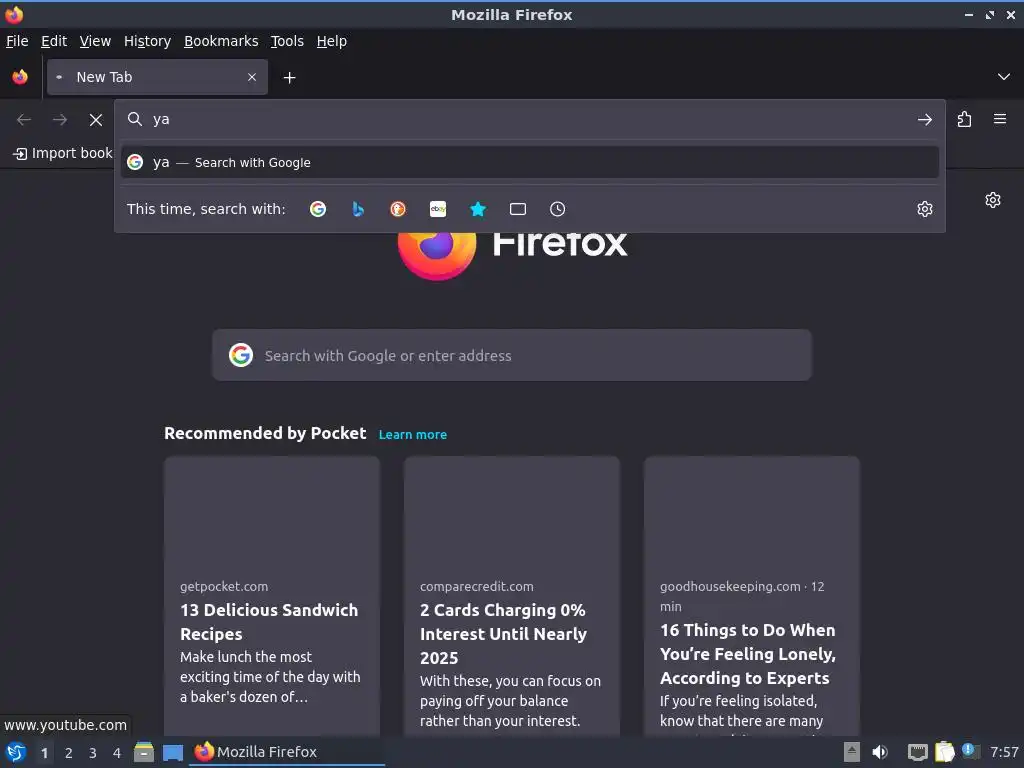This screenshot has width=1024, height=768.
Task: Open file manager icon in taskbar
Action: click(x=144, y=752)
